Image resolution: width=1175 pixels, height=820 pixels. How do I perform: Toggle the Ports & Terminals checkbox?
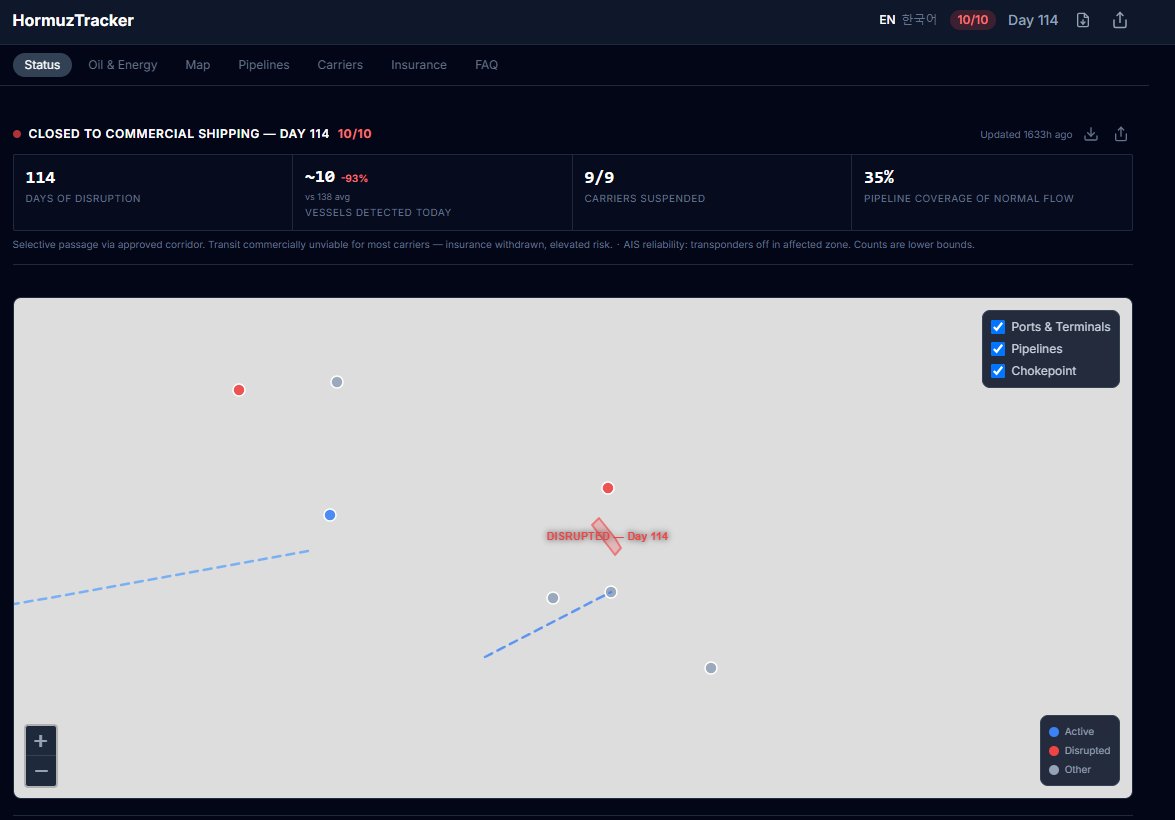[x=998, y=327]
